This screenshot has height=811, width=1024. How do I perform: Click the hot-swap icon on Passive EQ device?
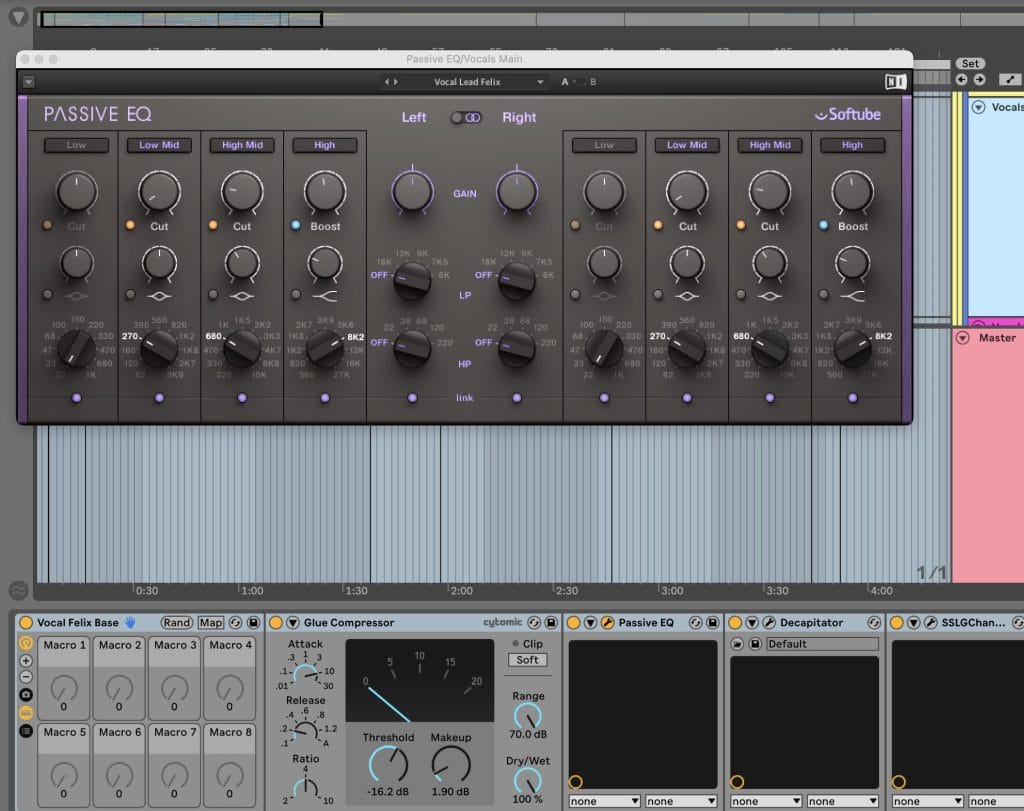[x=694, y=623]
